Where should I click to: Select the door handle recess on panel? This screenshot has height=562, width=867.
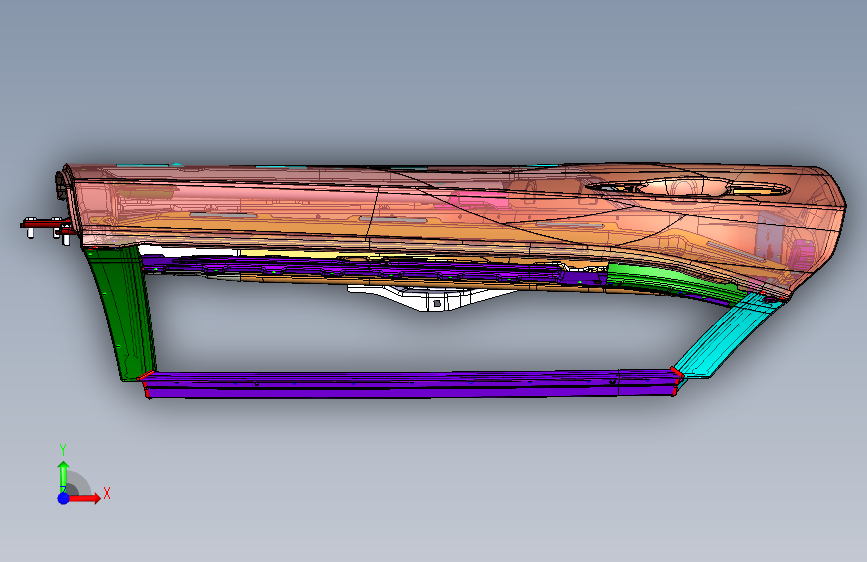[688, 188]
